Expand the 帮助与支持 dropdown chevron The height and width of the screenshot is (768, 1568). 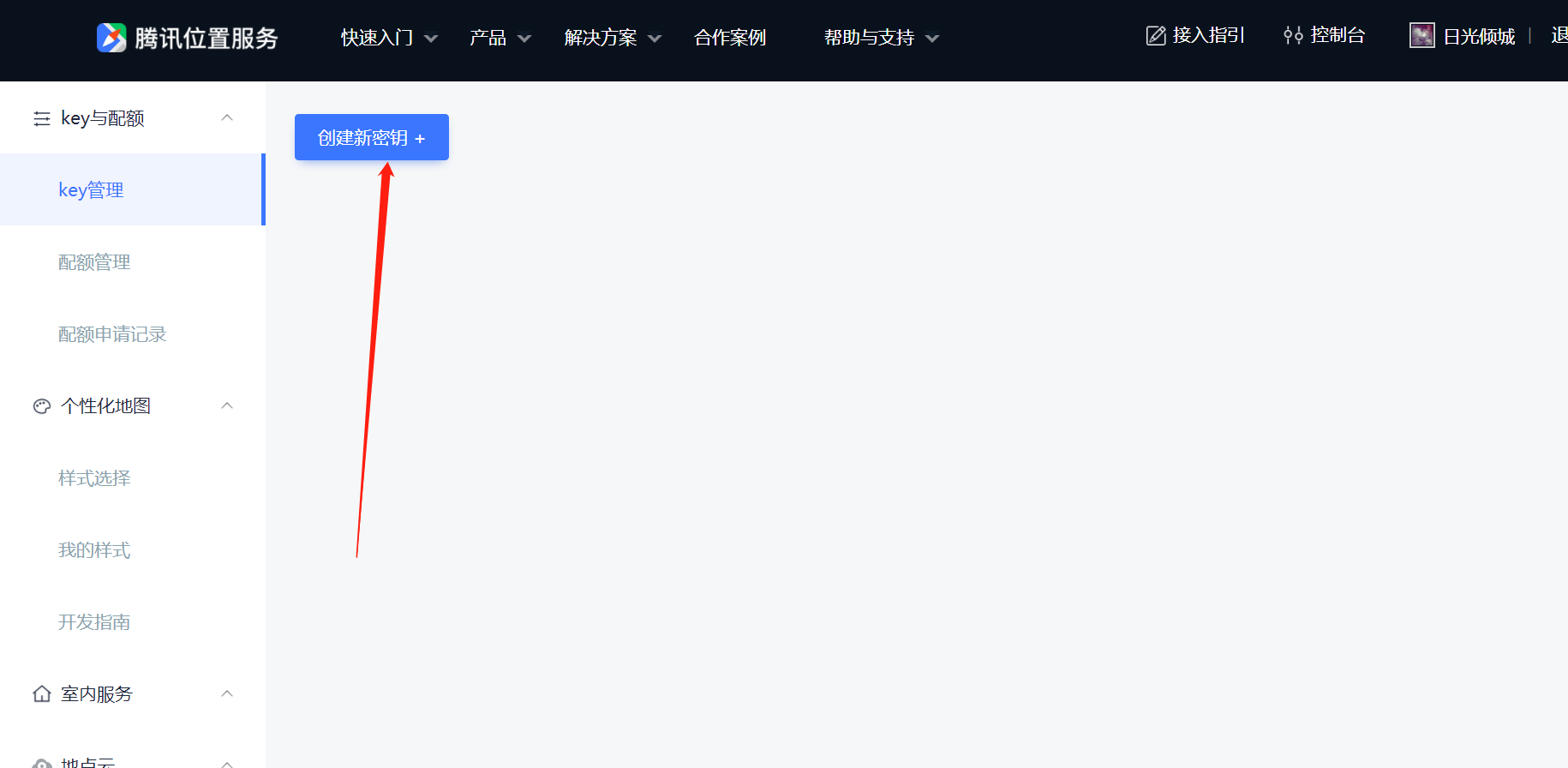click(932, 39)
